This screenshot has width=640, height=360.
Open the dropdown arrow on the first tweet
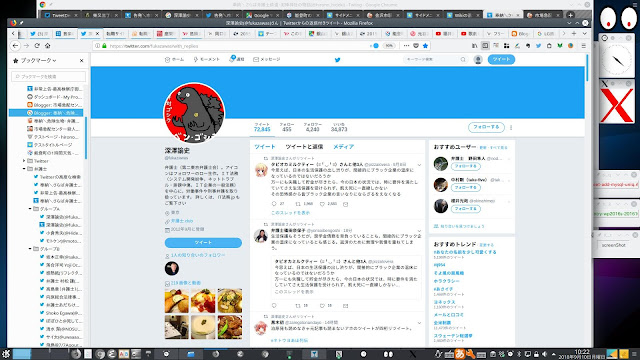pos(419,165)
